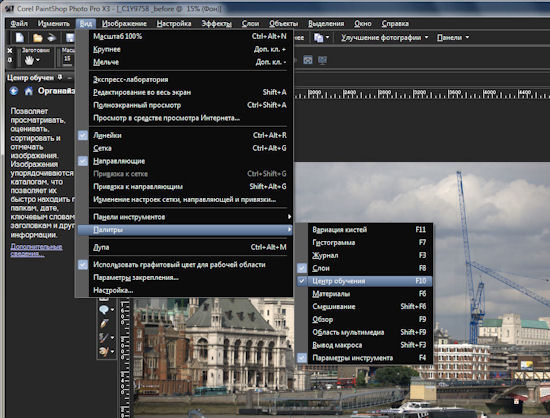Select the Pan hand tool icon
This screenshot has height=418, width=550.
[29, 61]
